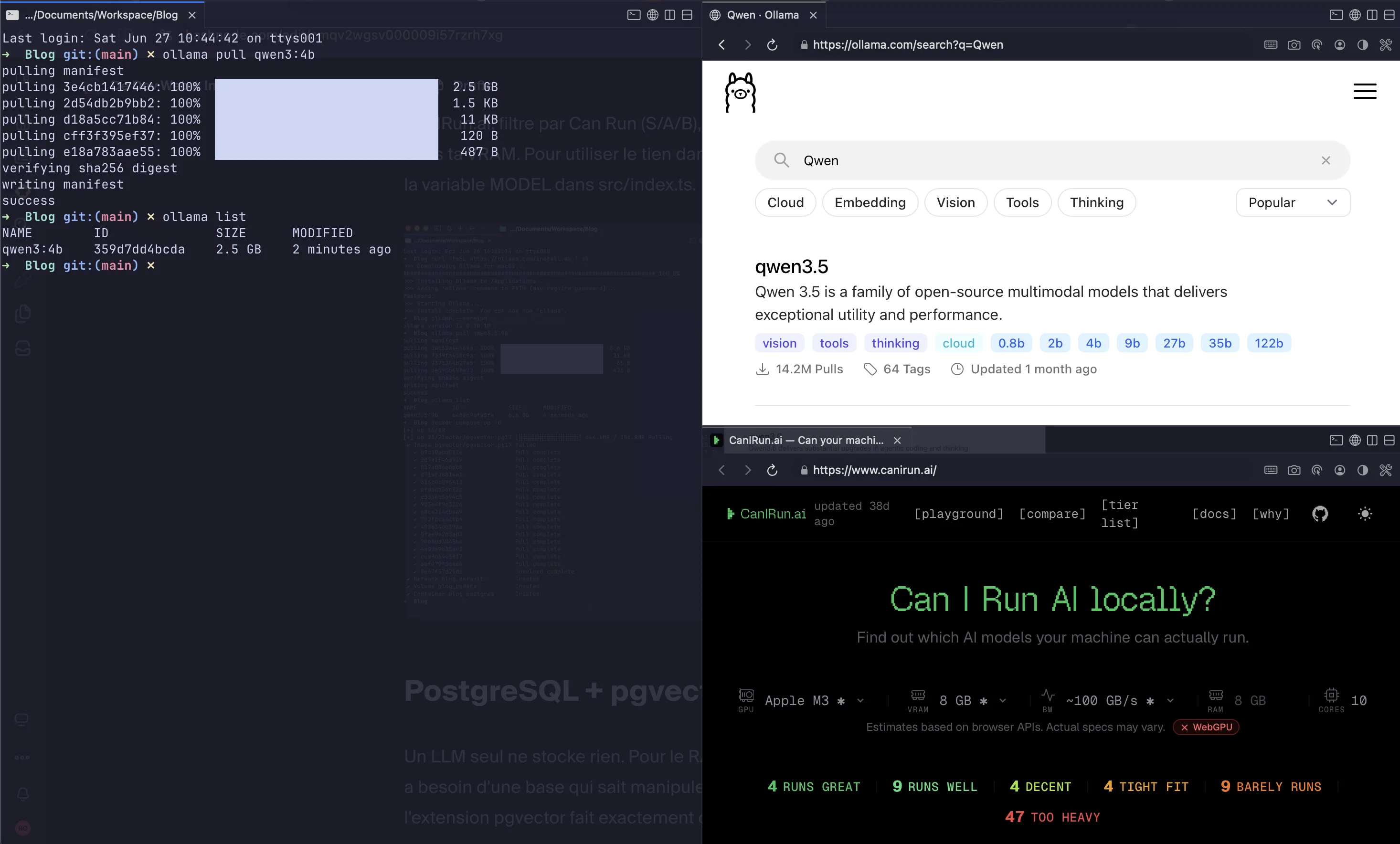Screen dimensions: 1400x844
Task: Take a screenshot with the CanIRun pane camera icon
Action: pyautogui.click(x=1294, y=470)
